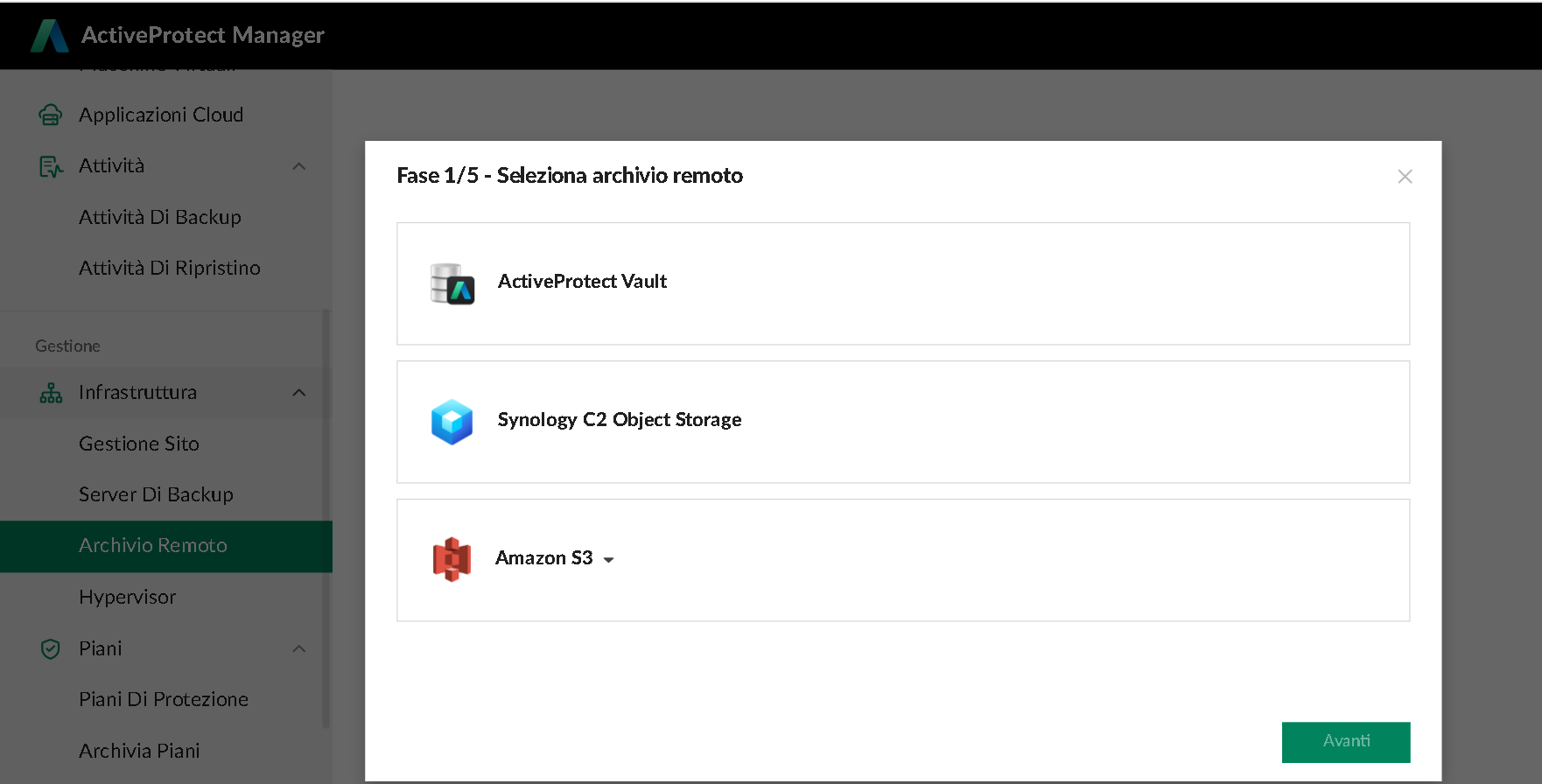This screenshot has height=784, width=1542.
Task: Click the Amazon S3 red icon
Action: [x=452, y=559]
